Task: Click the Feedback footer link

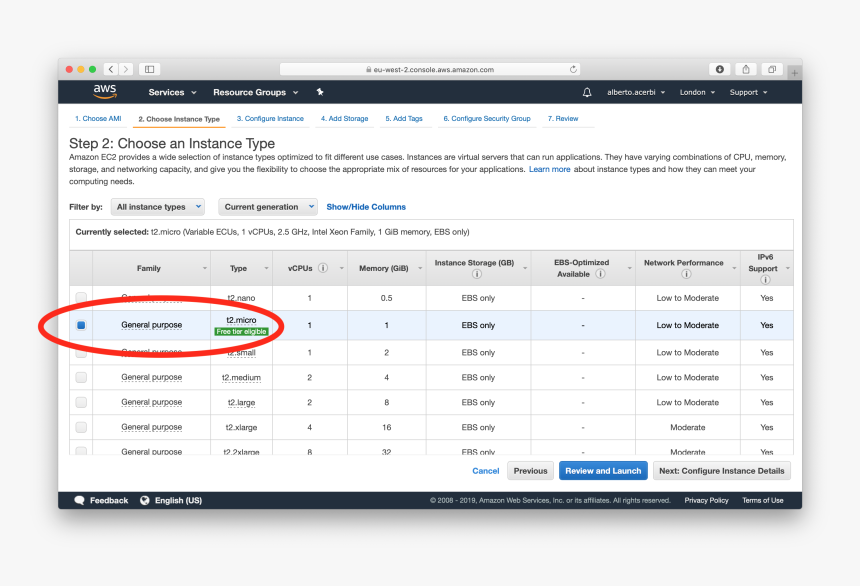Action: click(x=109, y=500)
